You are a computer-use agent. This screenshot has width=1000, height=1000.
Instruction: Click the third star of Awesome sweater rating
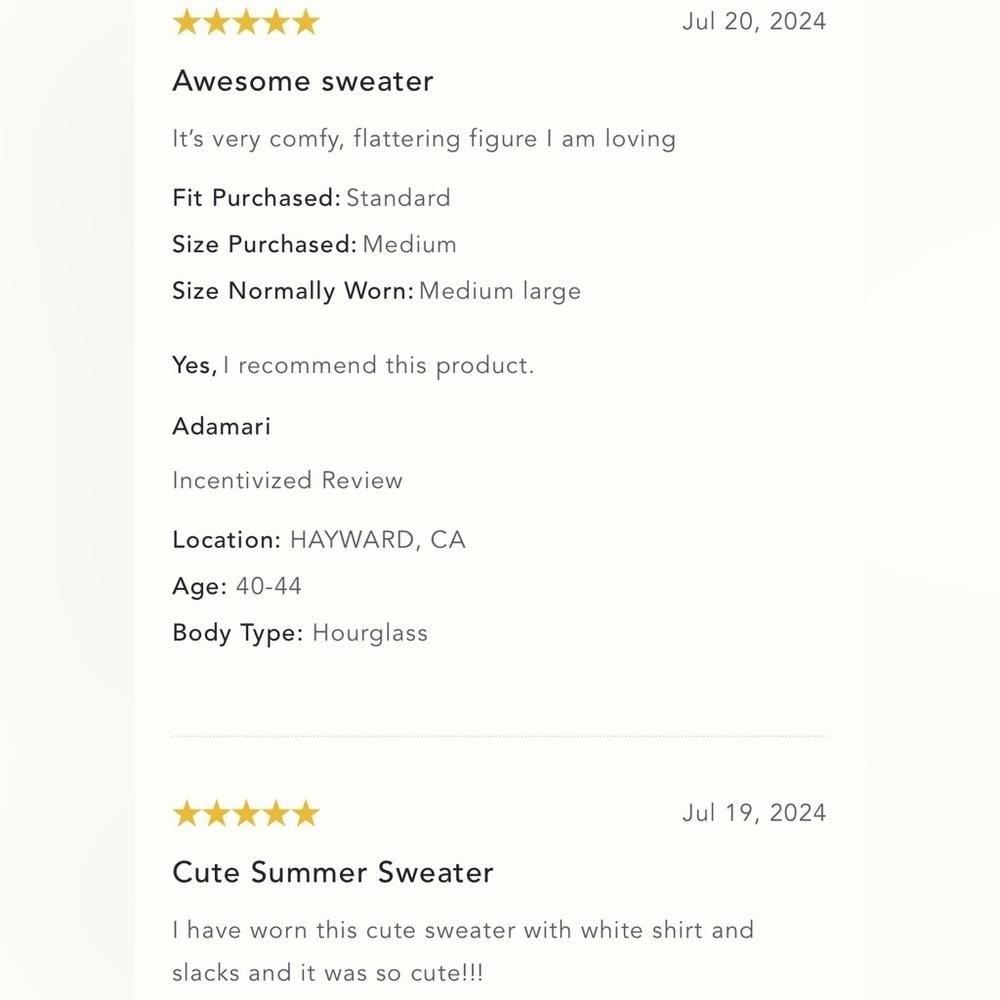[x=246, y=22]
